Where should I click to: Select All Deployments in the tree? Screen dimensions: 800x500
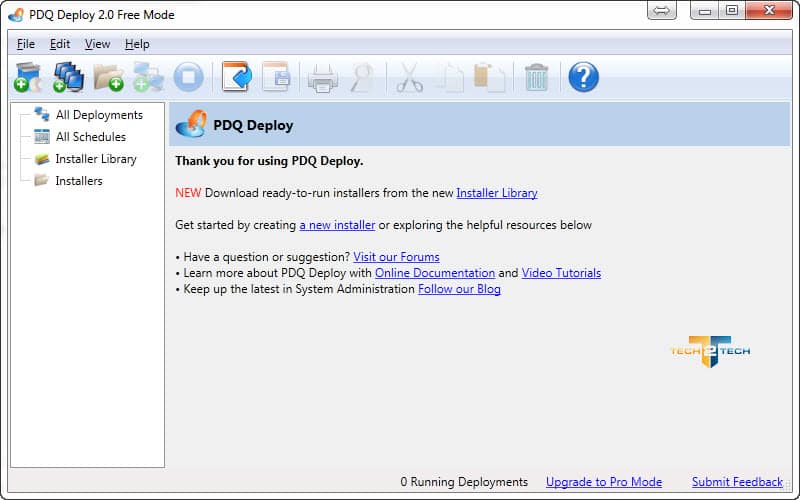tap(99, 115)
